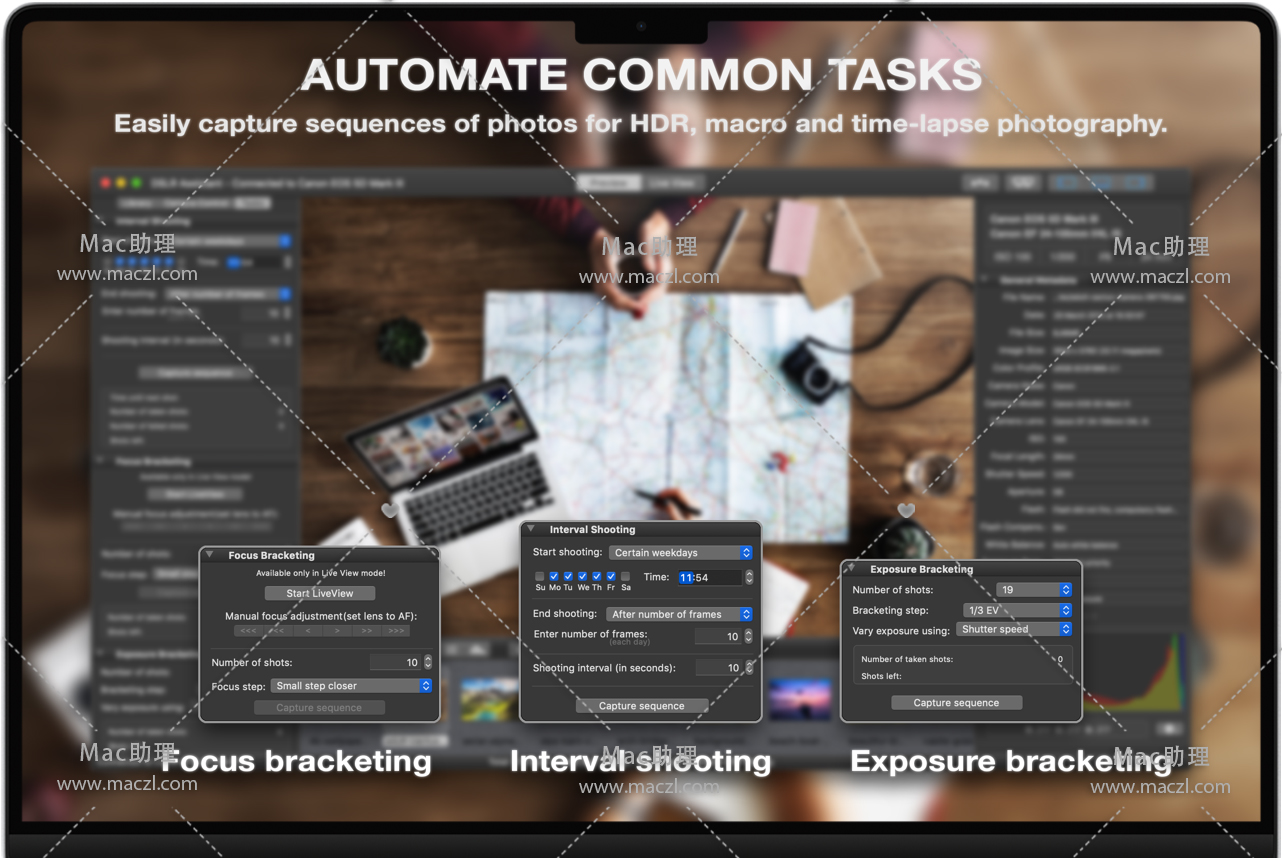The height and width of the screenshot is (858, 1282).
Task: Enable the Su weekday checkbox
Action: 540,577
